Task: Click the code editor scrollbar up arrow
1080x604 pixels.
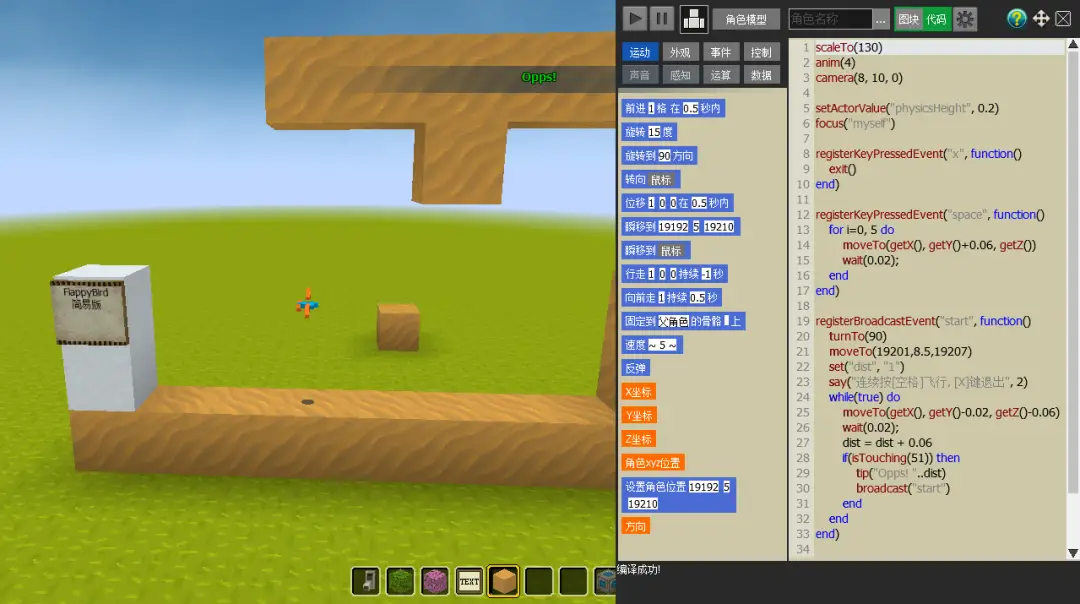Action: (x=1072, y=45)
